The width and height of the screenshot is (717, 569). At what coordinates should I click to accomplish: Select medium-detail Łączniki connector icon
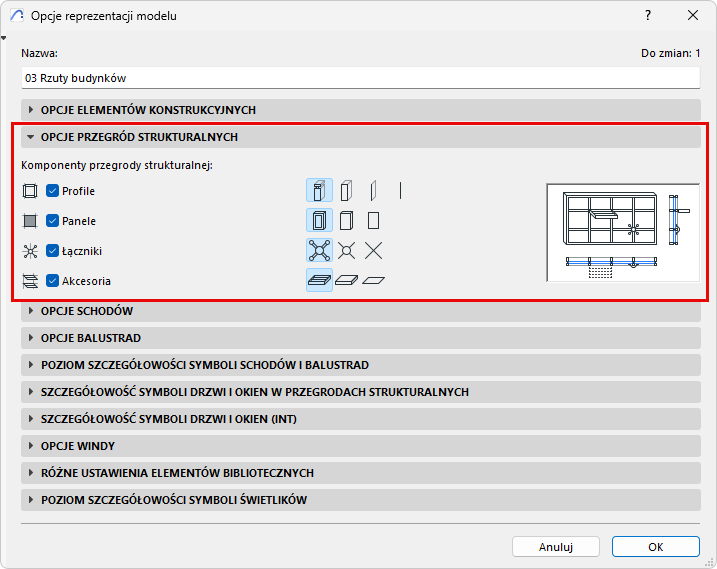coord(346,251)
